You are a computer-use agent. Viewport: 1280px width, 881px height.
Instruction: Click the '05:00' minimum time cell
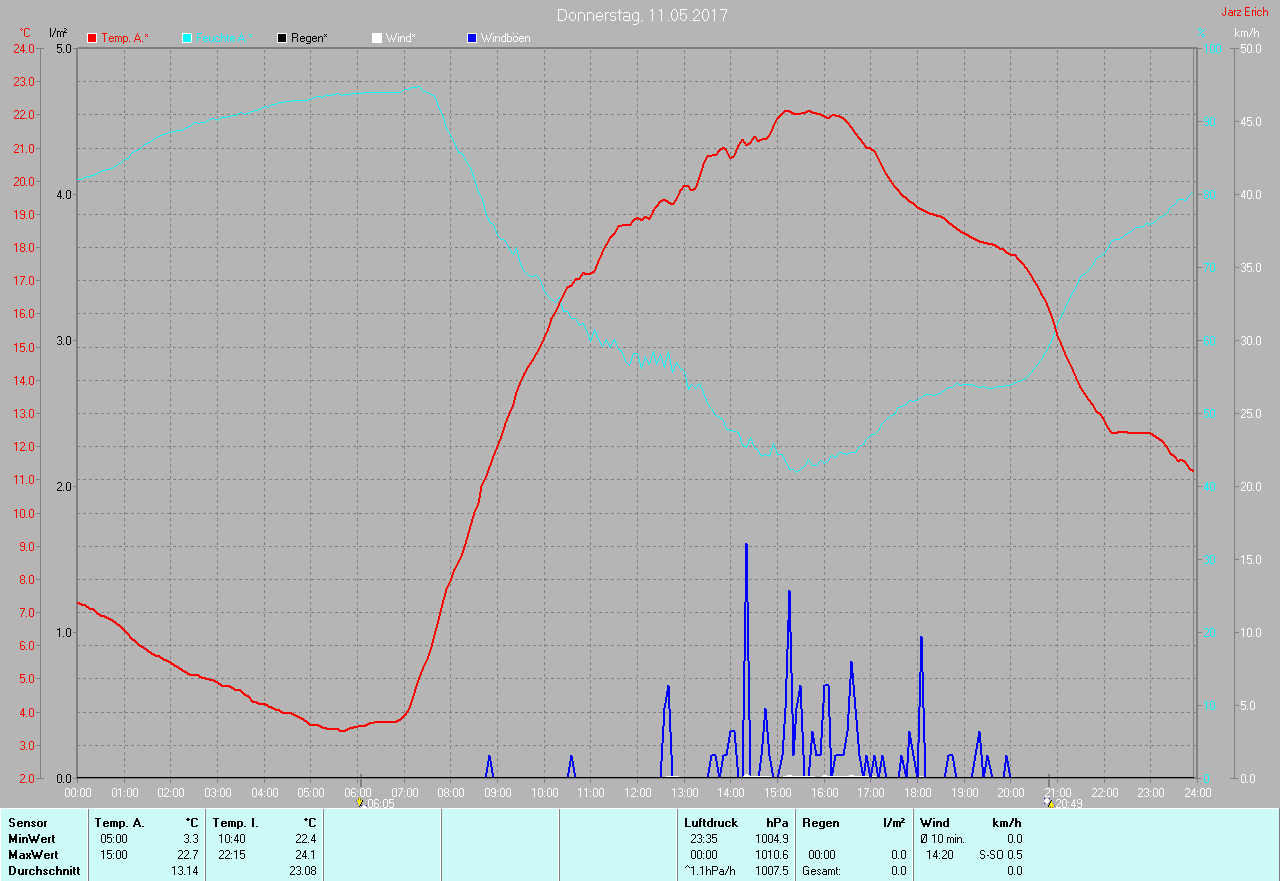click(114, 839)
